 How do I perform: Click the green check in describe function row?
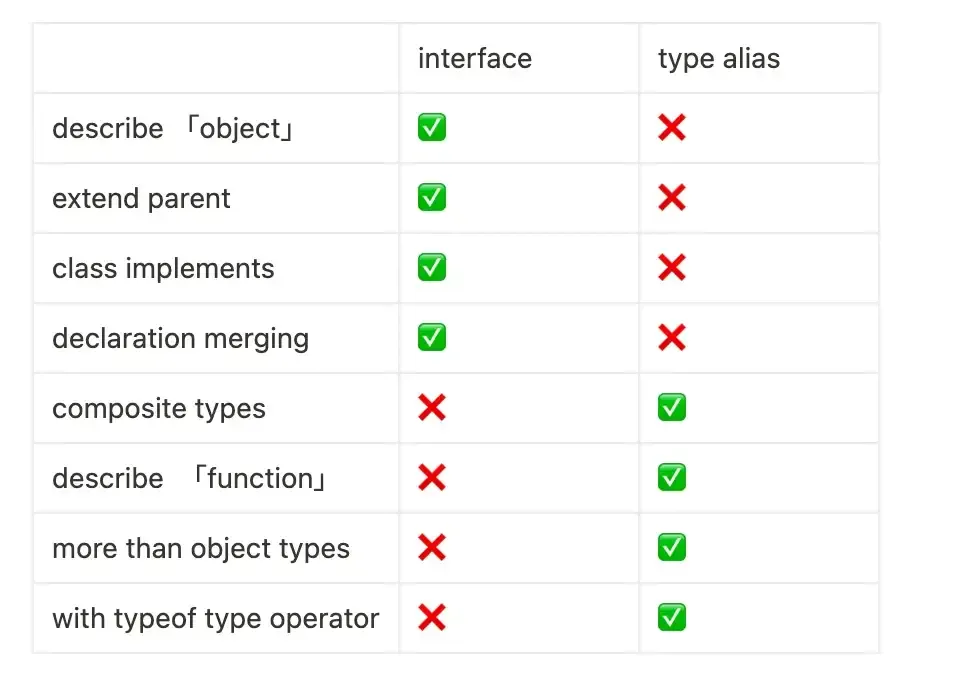(x=672, y=478)
